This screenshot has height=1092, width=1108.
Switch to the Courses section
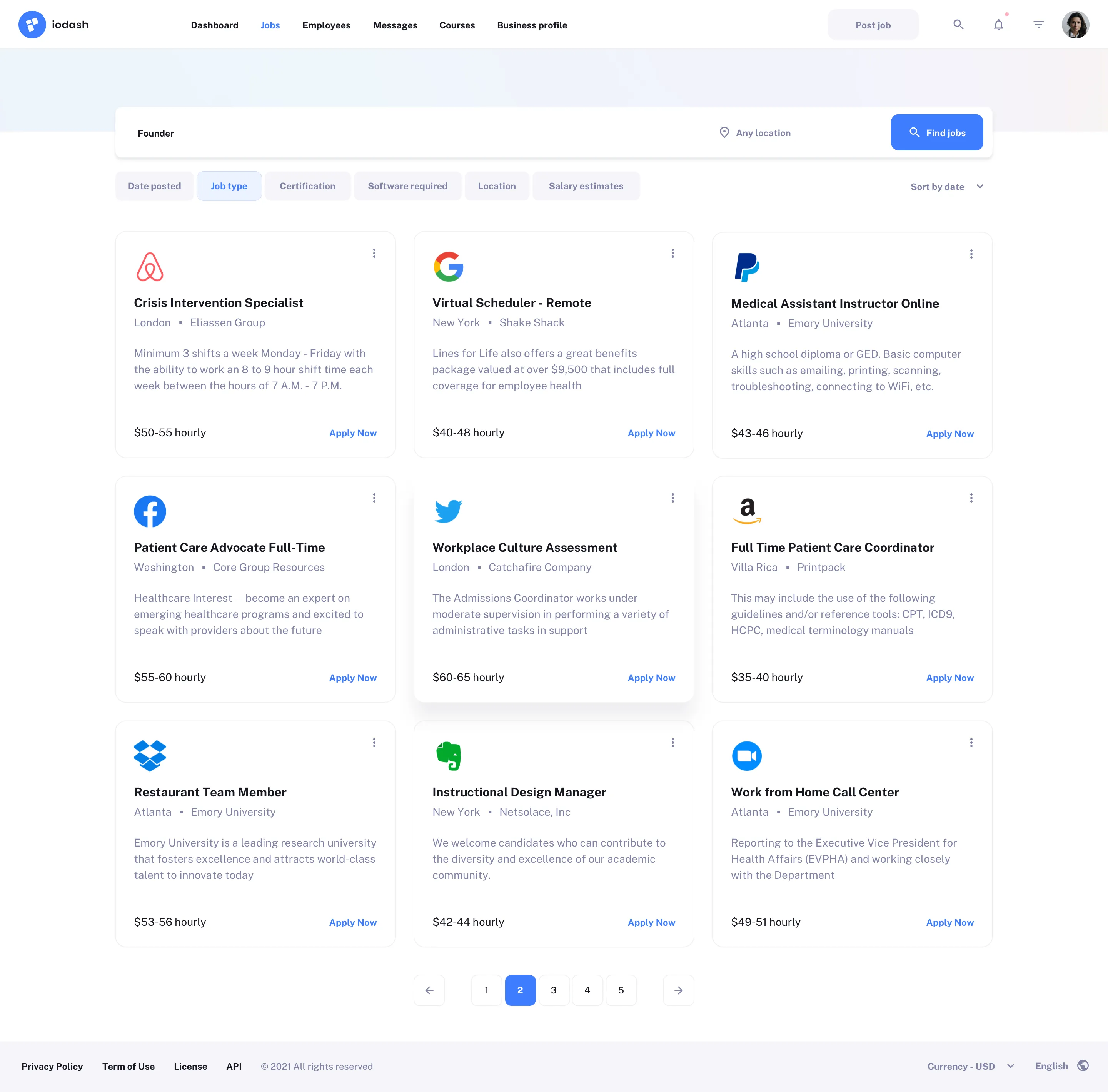pos(457,25)
